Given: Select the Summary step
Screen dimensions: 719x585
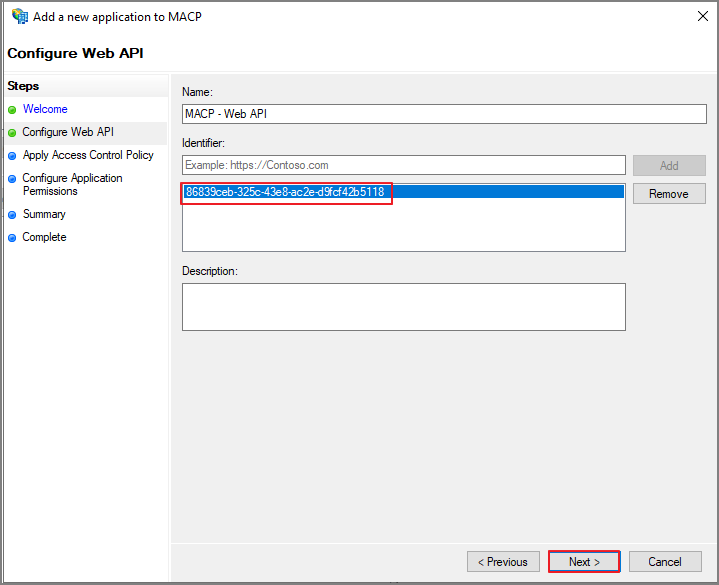Looking at the screenshot, I should pyautogui.click(x=44, y=214).
